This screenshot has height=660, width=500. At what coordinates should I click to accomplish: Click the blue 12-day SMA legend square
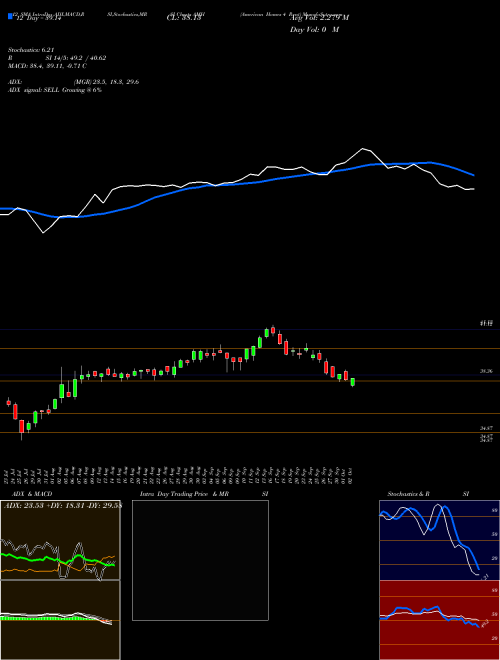pyautogui.click(x=10, y=16)
